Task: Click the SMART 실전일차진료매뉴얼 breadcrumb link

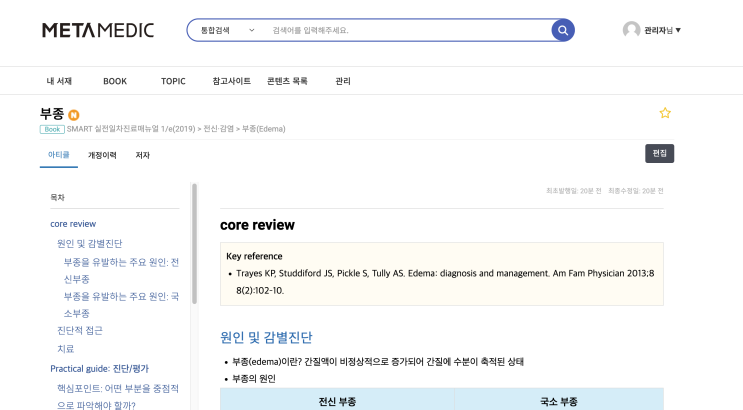Action: [x=131, y=129]
